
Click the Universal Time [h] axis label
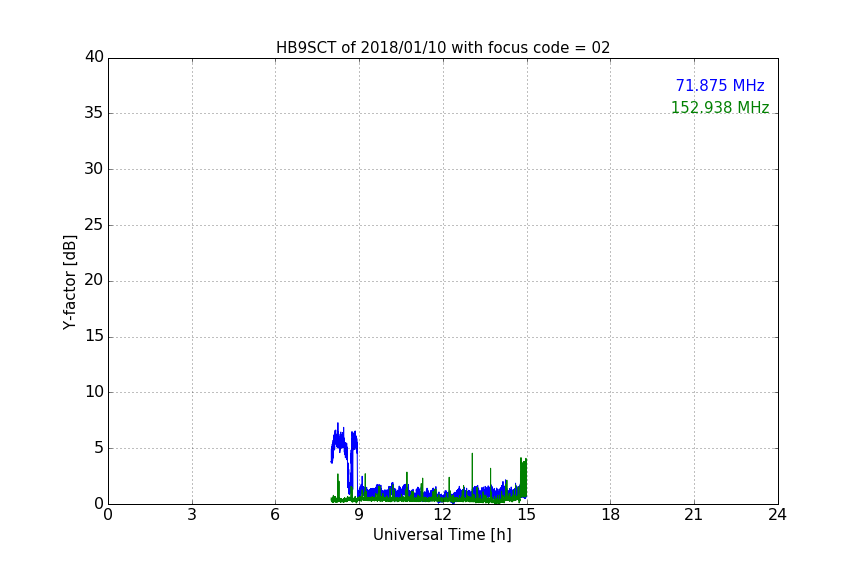click(442, 535)
